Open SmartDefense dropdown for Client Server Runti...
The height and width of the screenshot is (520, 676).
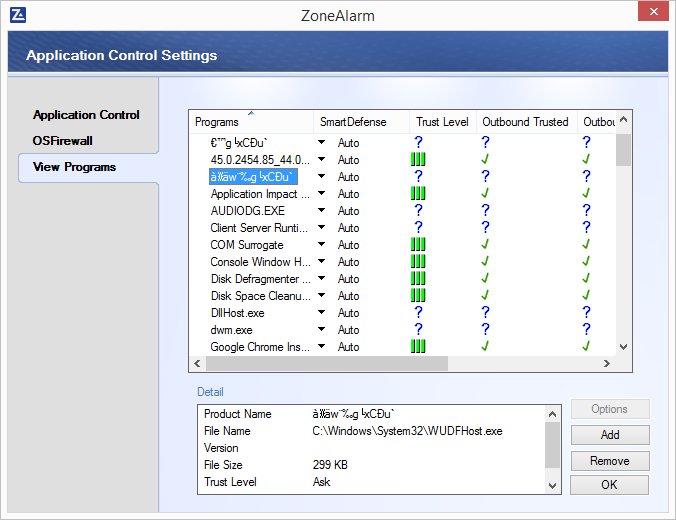[321, 227]
